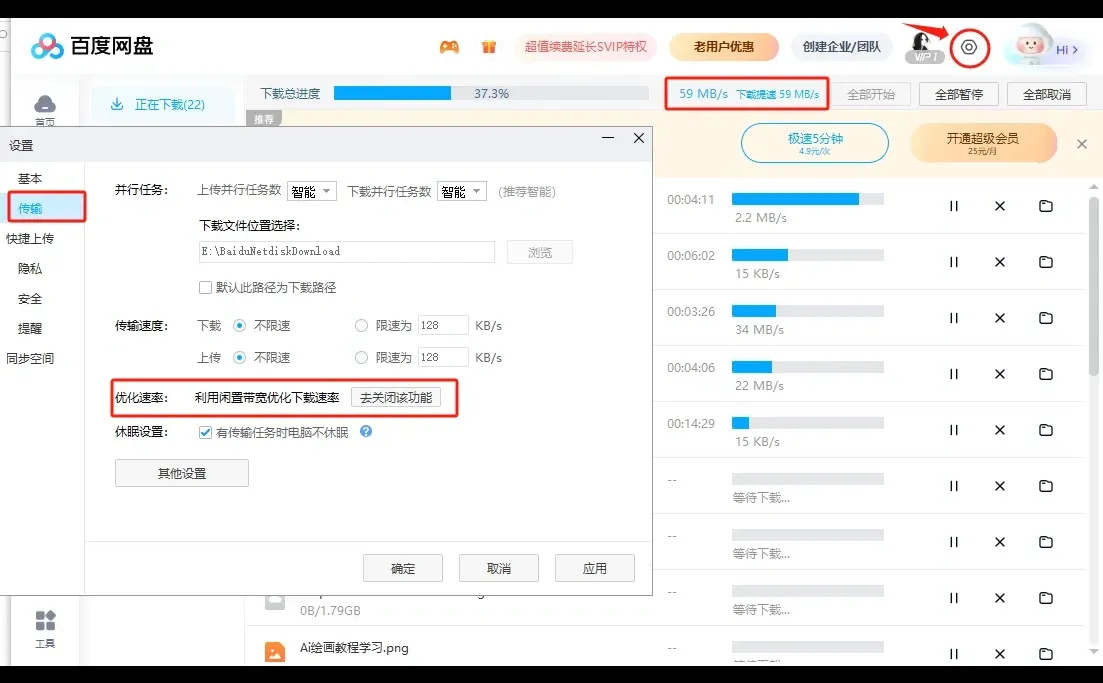Image resolution: width=1103 pixels, height=683 pixels.
Task: Open the 下载并行任务数 智能 dropdown
Action: tap(461, 190)
